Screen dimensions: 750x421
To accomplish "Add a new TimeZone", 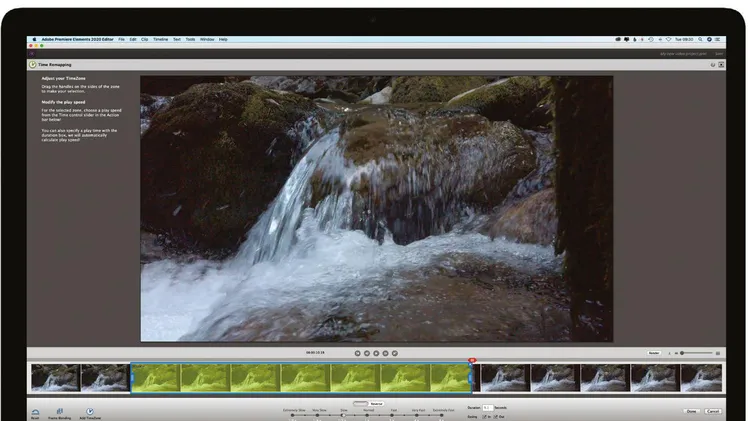I will (89, 411).
